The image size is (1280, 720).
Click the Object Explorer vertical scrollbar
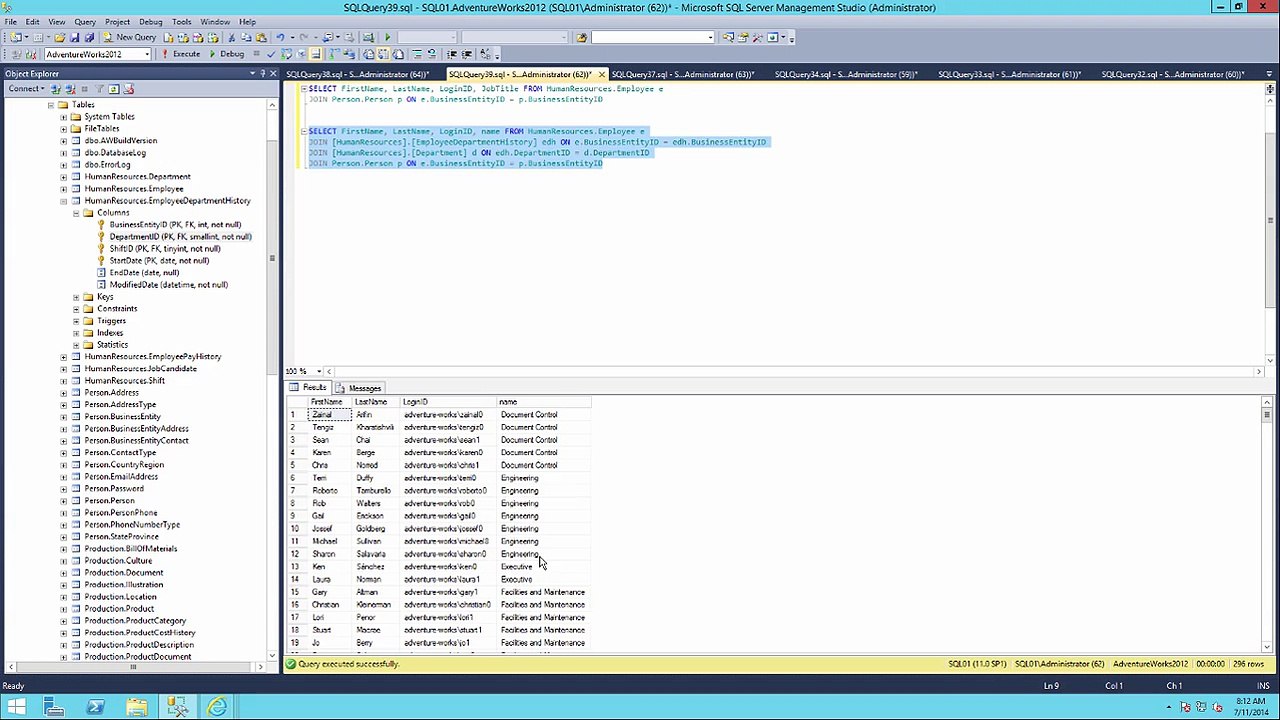point(271,380)
